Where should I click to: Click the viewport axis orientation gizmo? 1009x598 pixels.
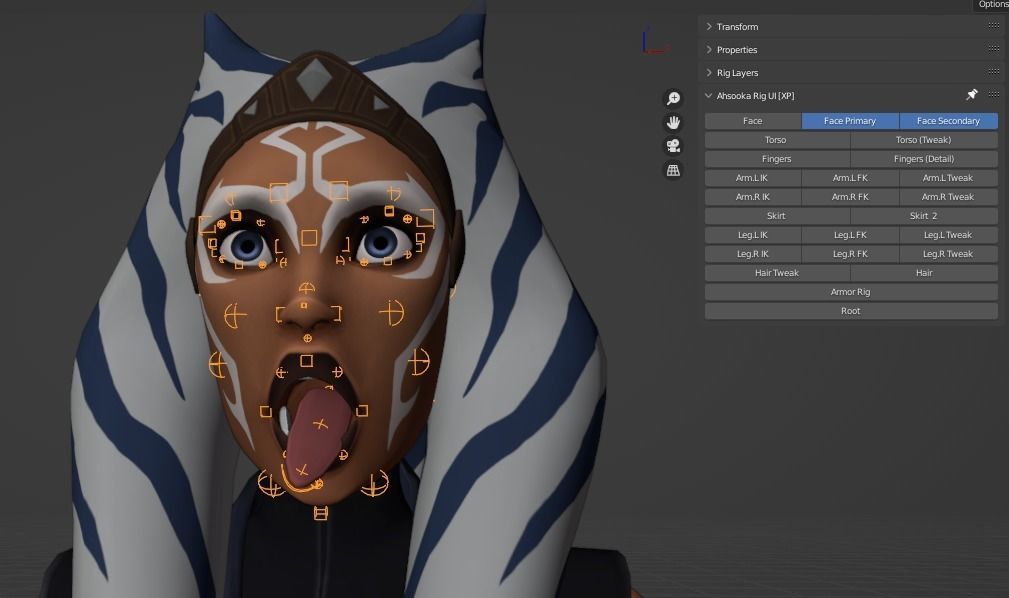click(654, 41)
